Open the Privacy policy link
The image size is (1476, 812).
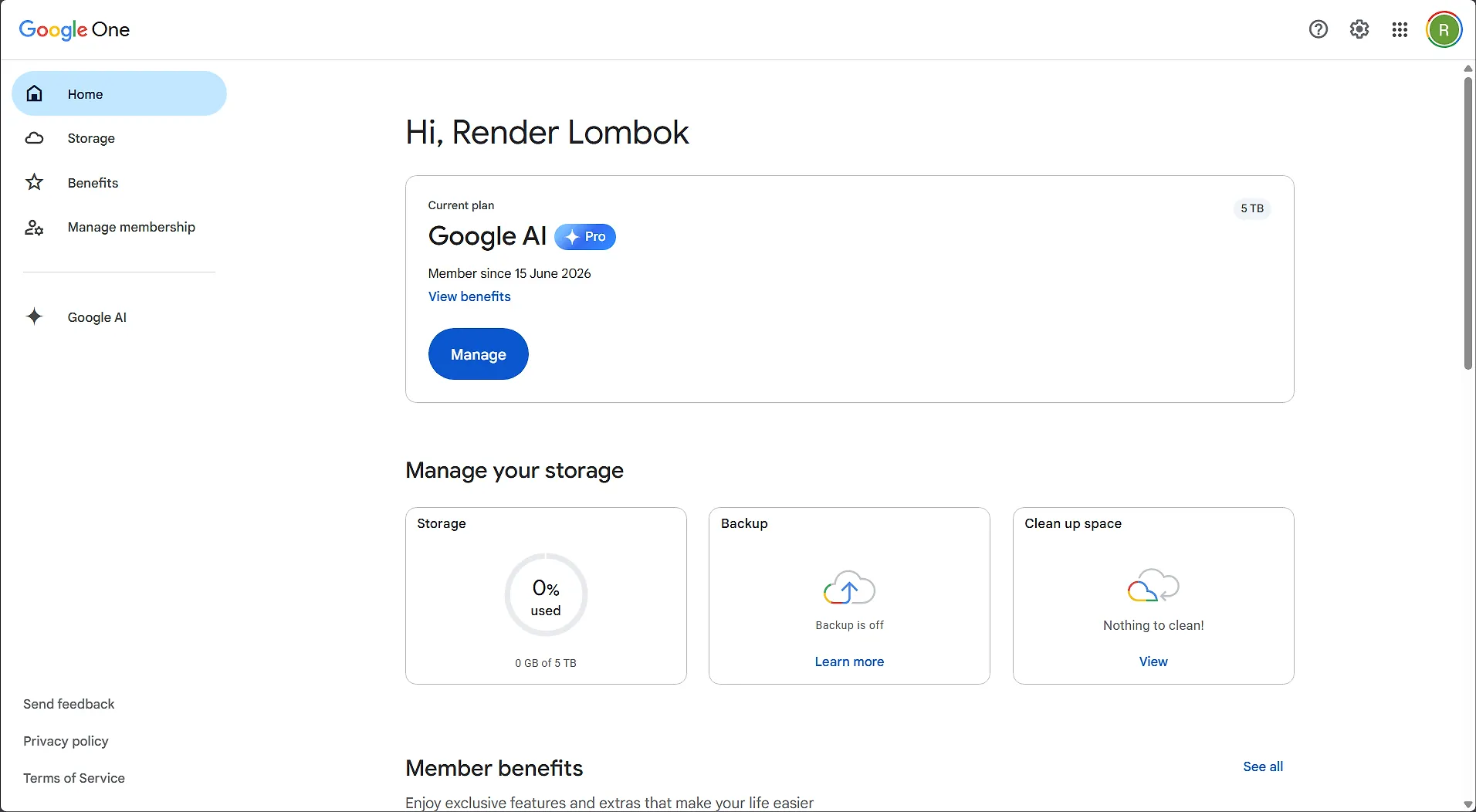point(66,741)
